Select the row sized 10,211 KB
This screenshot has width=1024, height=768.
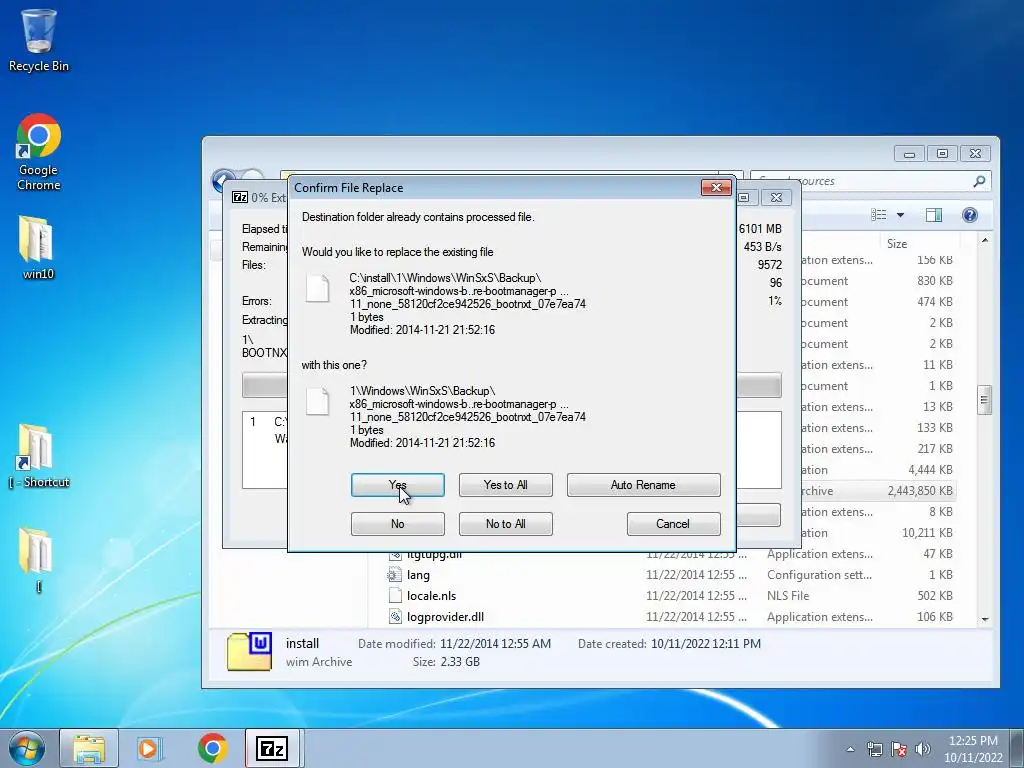(878, 533)
